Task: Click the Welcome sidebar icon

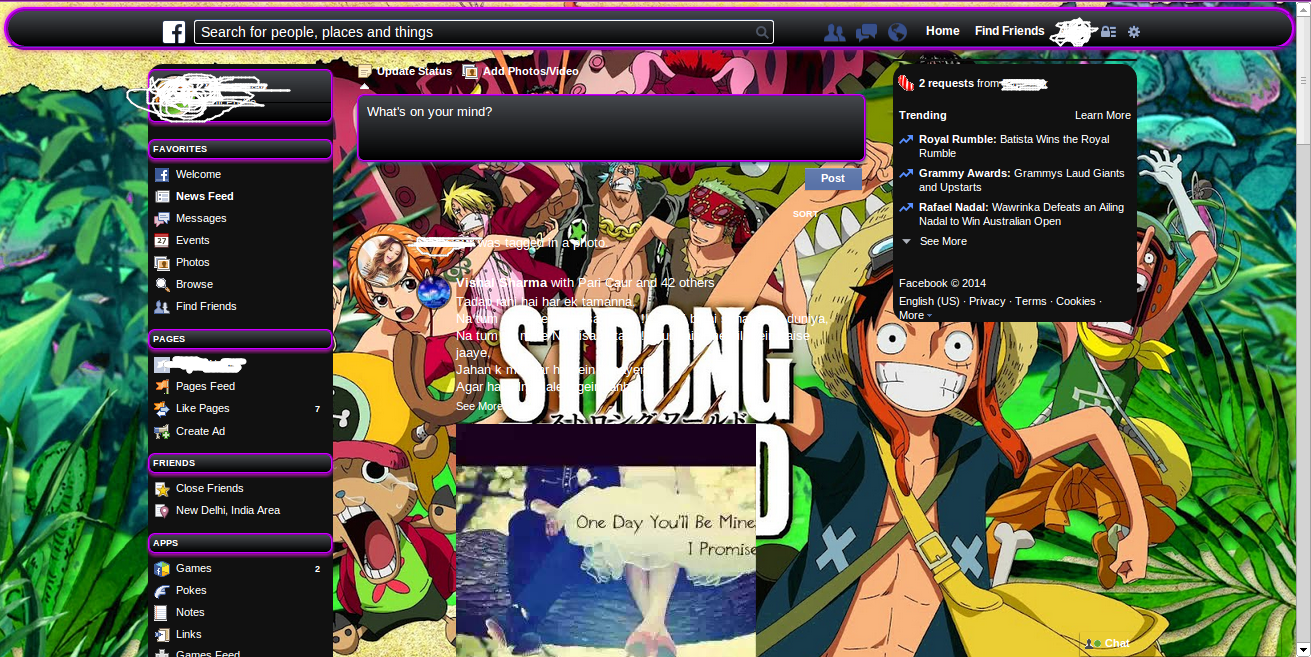Action: 162,174
